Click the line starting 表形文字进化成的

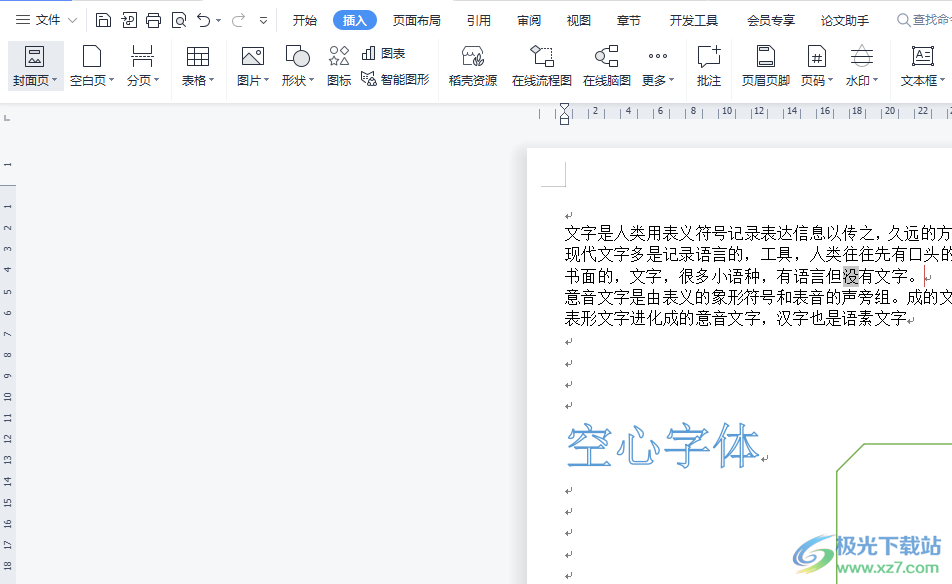(x=736, y=318)
